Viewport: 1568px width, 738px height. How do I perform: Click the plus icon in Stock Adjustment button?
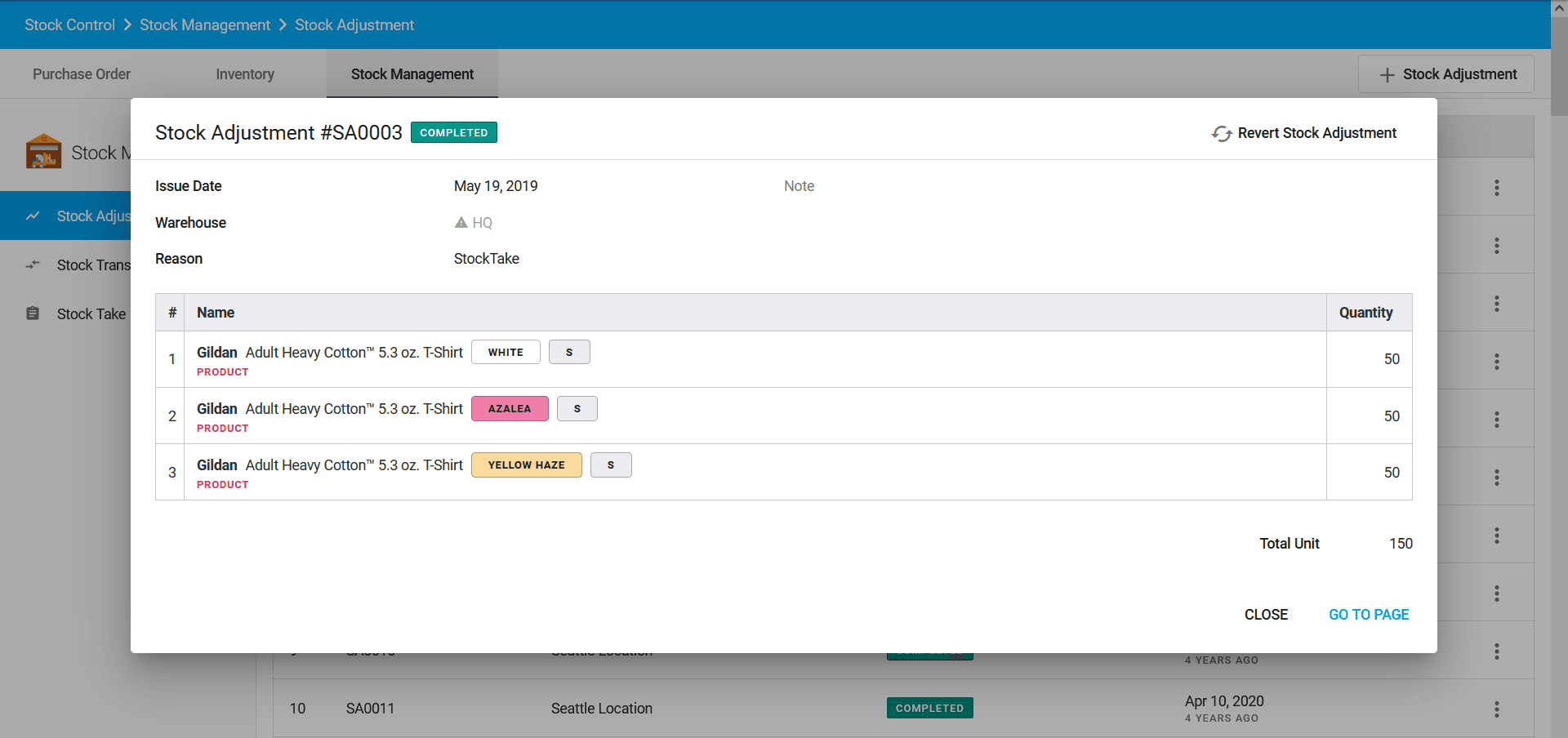tap(1387, 74)
